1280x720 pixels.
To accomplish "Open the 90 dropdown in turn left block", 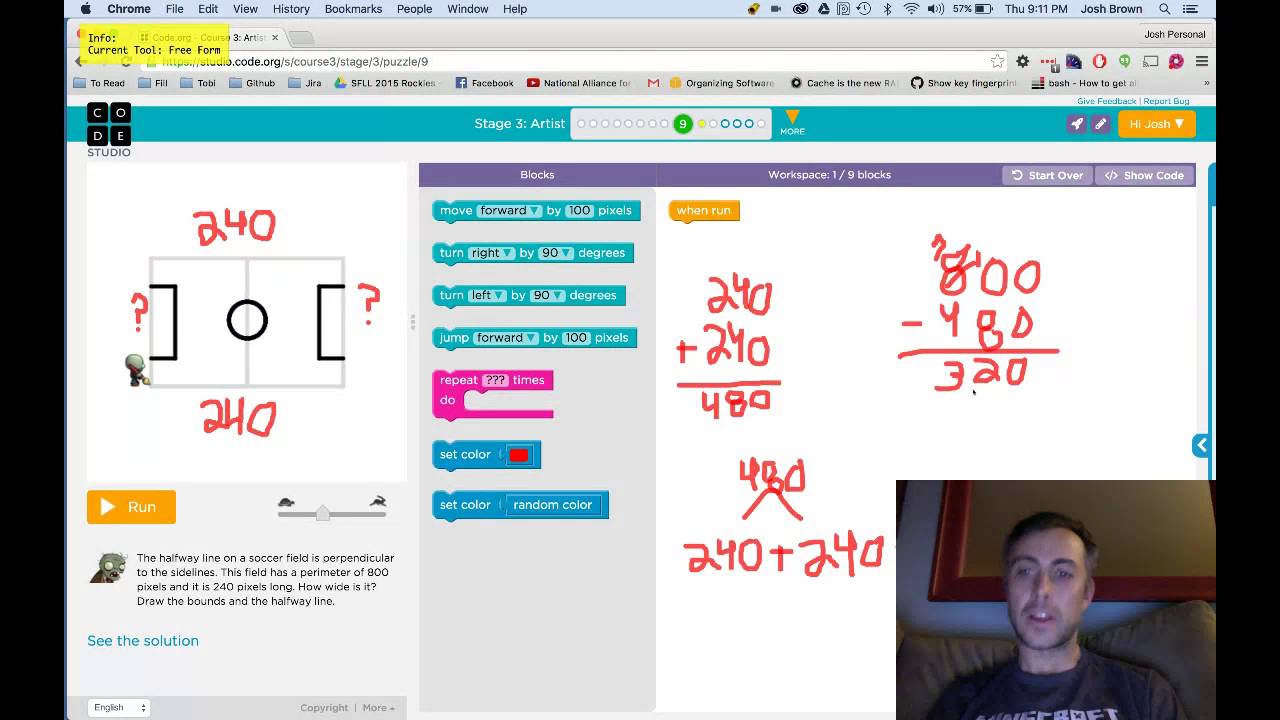I will (x=547, y=296).
